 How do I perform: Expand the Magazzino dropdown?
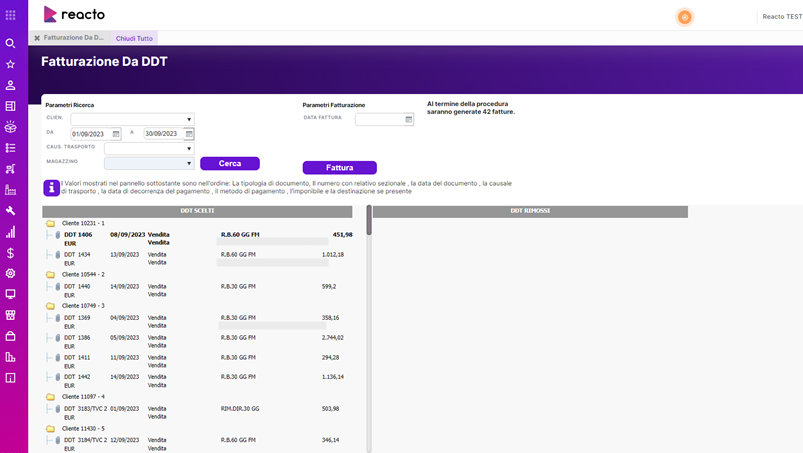[x=189, y=163]
